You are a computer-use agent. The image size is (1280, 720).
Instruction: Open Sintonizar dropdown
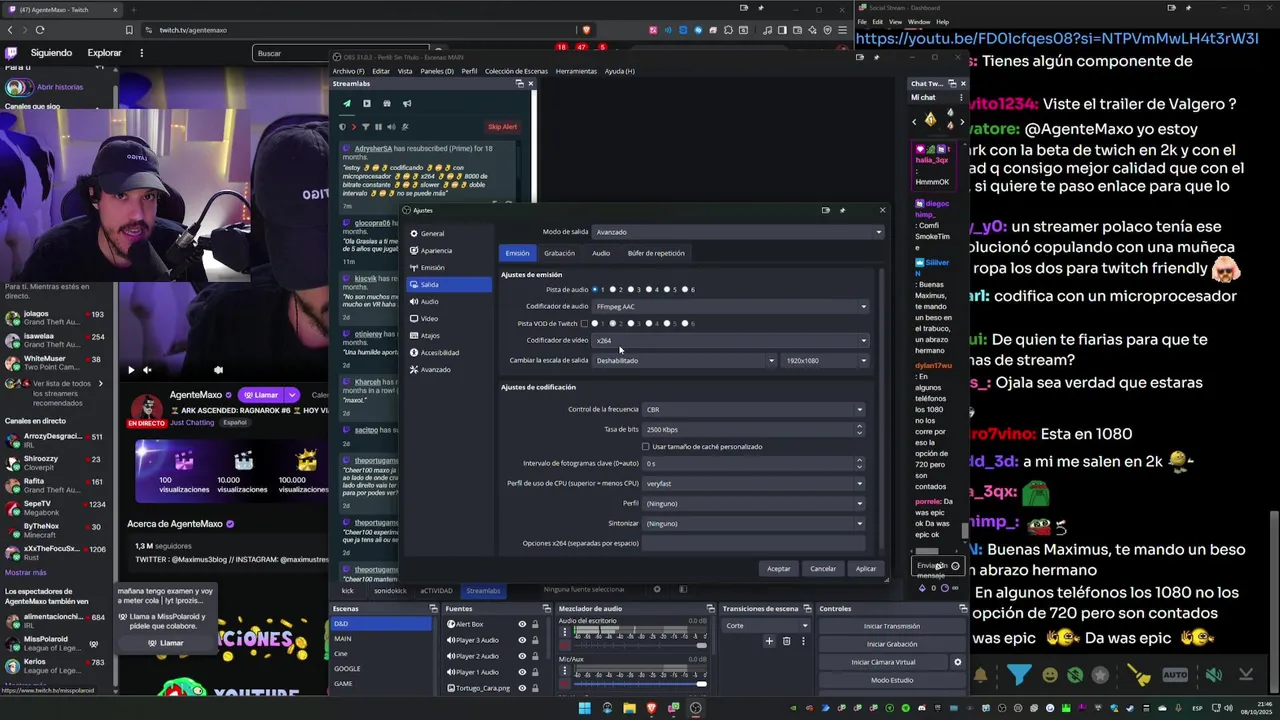tap(753, 523)
